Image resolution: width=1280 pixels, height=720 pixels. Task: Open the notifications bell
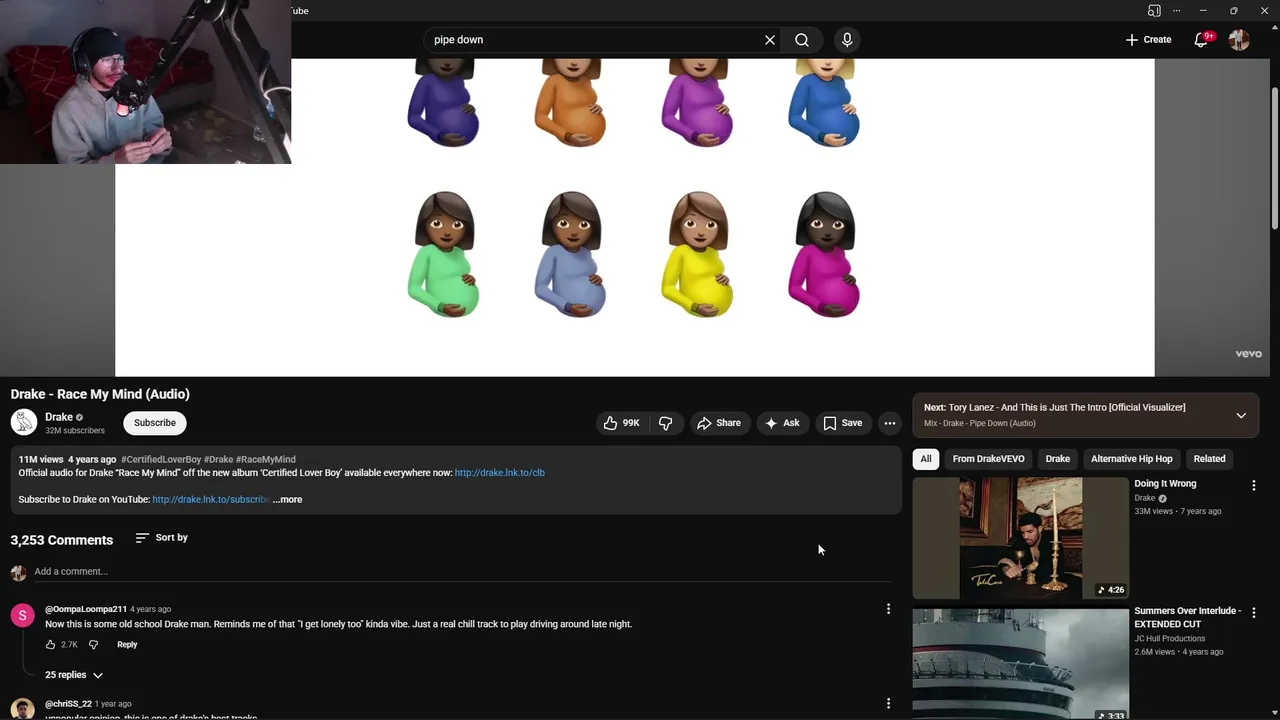pyautogui.click(x=1201, y=40)
